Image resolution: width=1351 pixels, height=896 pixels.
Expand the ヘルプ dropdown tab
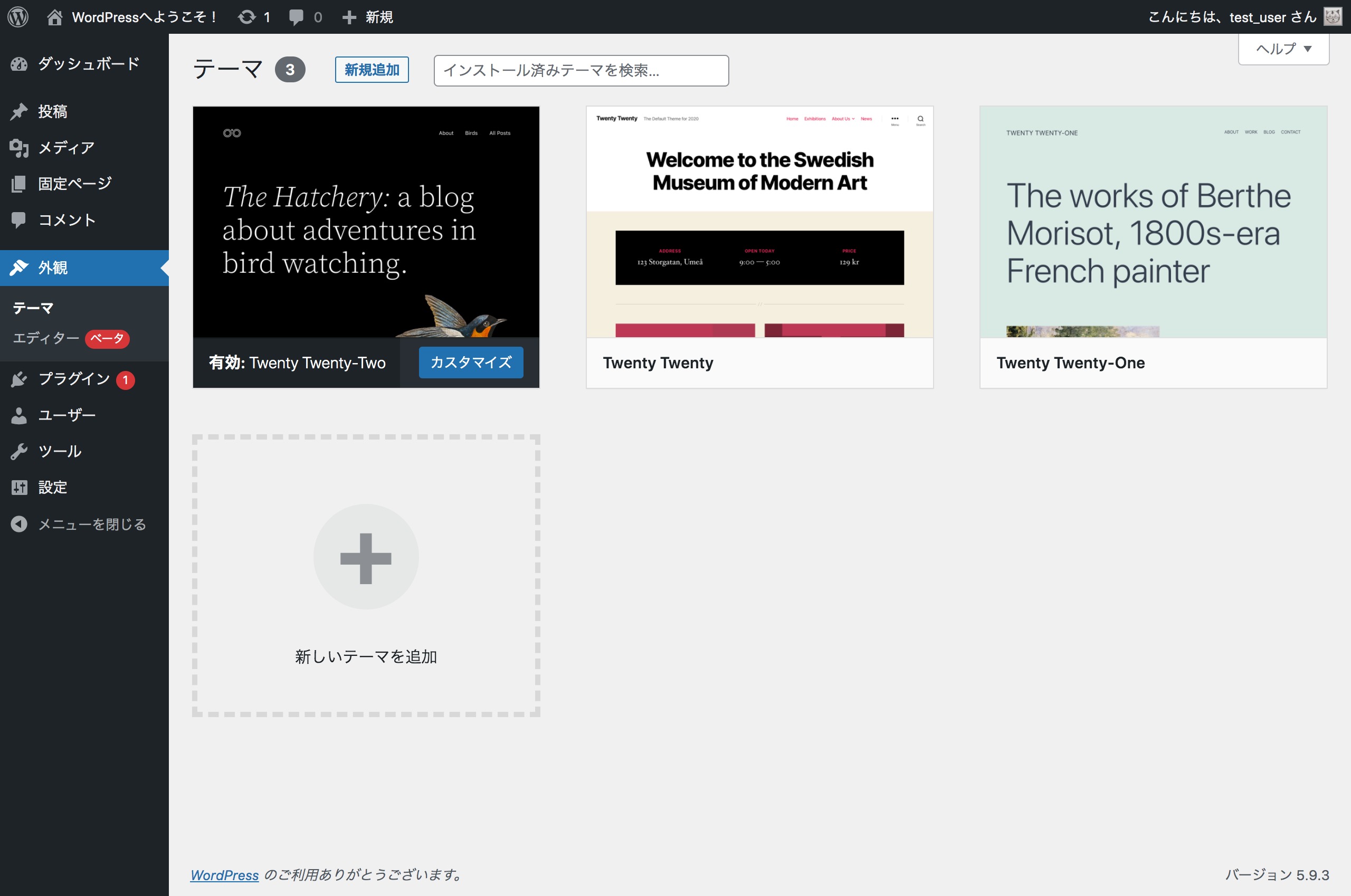[x=1283, y=49]
